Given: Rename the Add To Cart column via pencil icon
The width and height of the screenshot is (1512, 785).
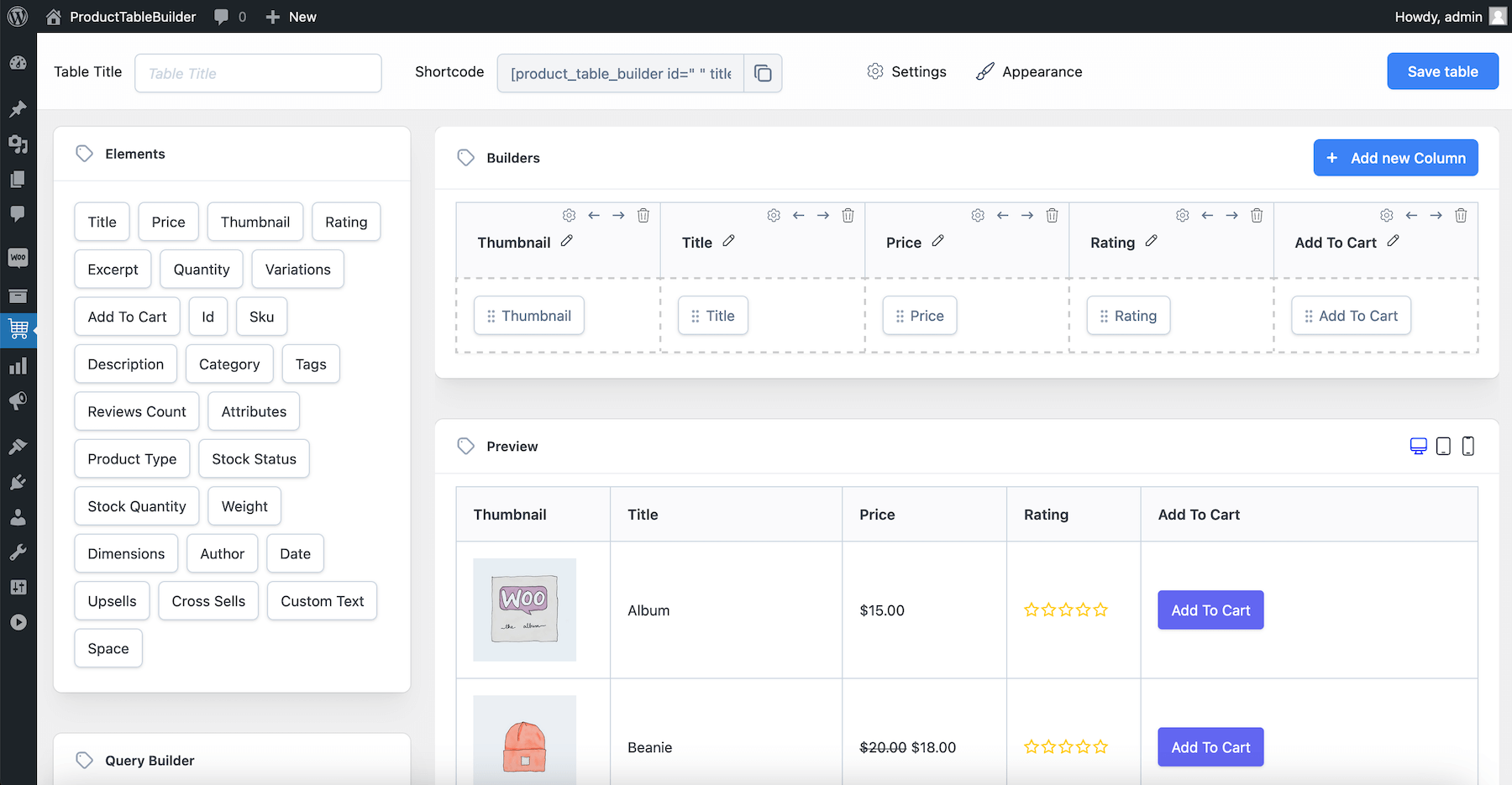Looking at the screenshot, I should [1394, 241].
